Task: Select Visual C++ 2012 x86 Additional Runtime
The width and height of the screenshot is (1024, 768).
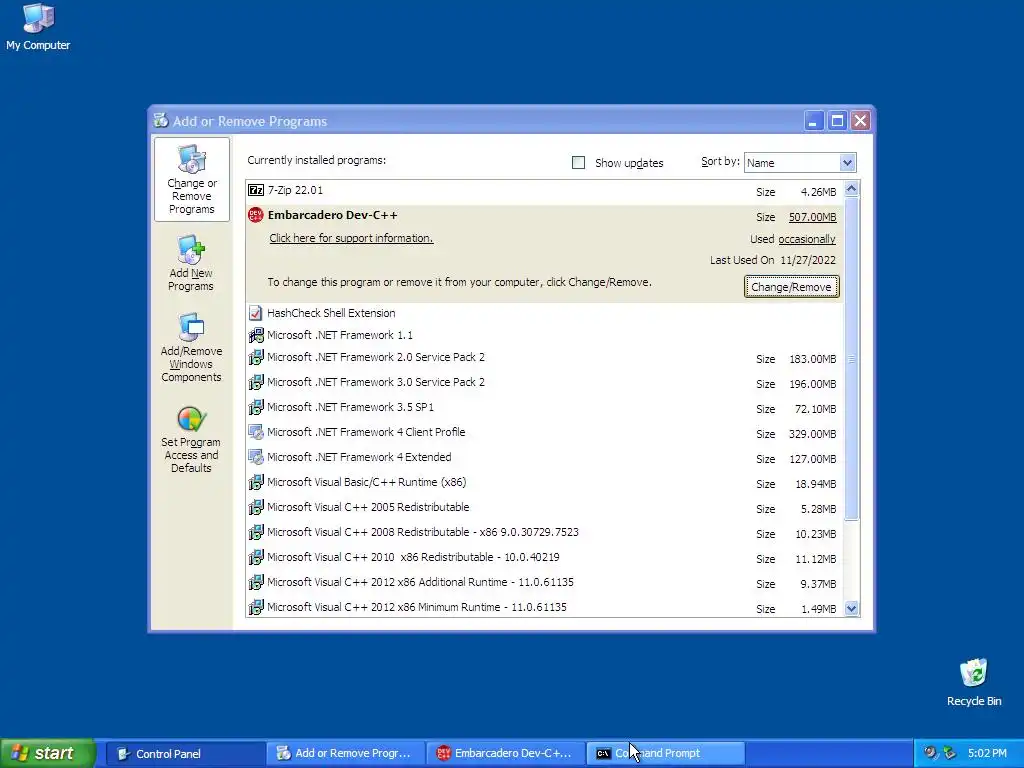Action: [545, 583]
